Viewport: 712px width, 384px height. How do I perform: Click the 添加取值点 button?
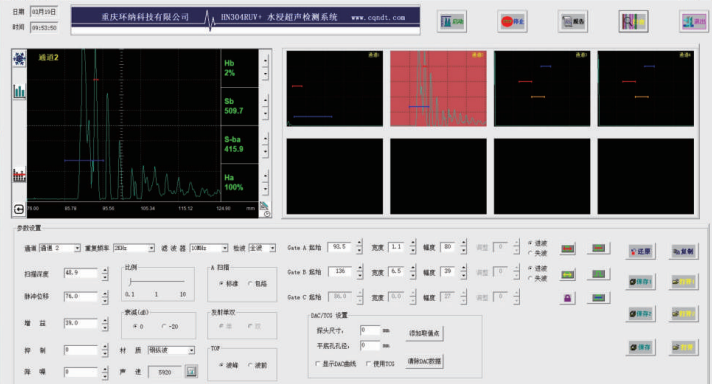[425, 333]
